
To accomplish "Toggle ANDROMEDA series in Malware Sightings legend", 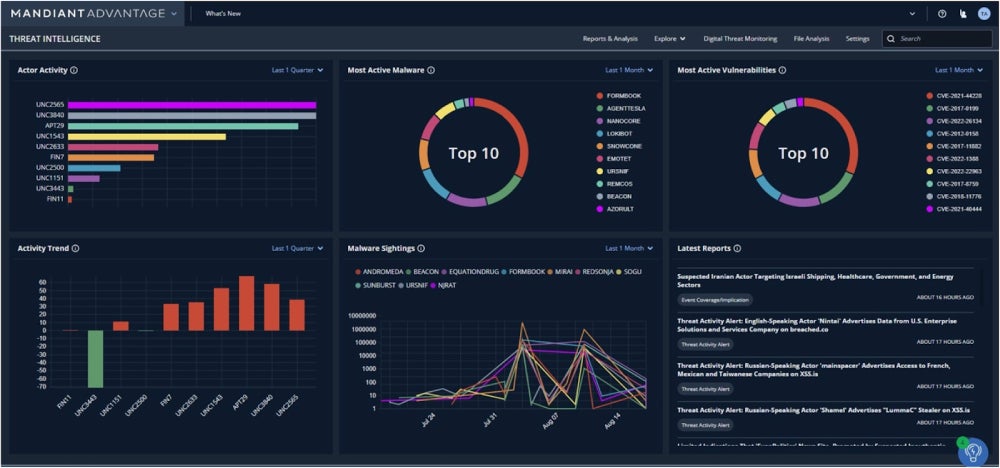I will coord(381,271).
